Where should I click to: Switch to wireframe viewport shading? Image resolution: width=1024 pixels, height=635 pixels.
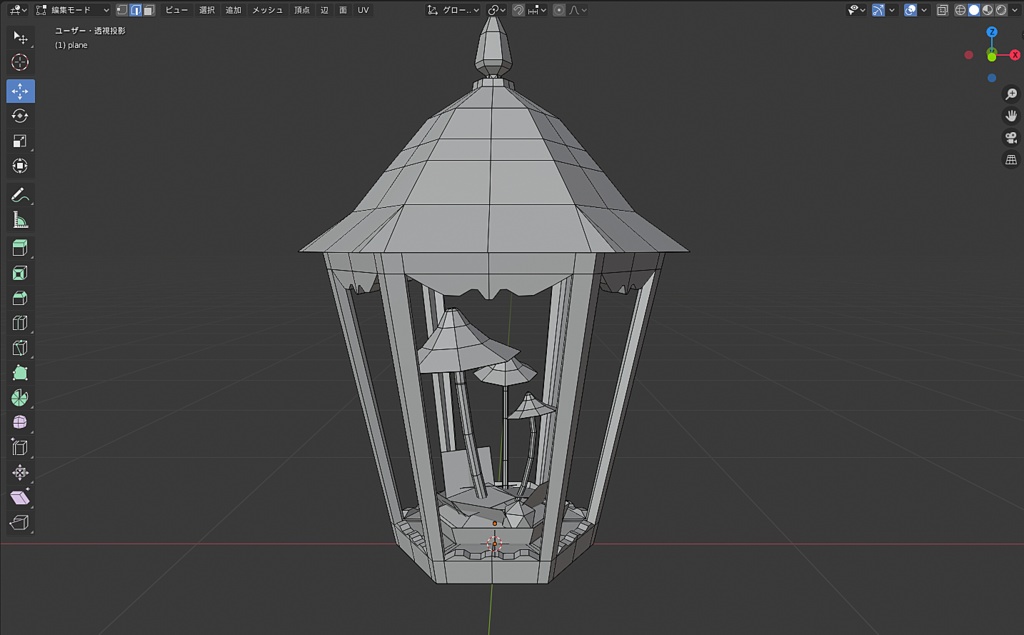pyautogui.click(x=961, y=10)
